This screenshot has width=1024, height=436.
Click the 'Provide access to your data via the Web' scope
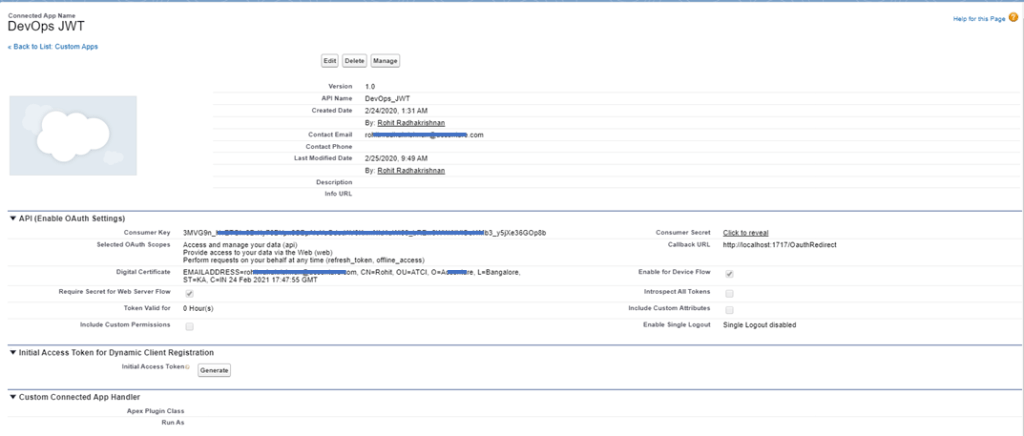point(258,252)
